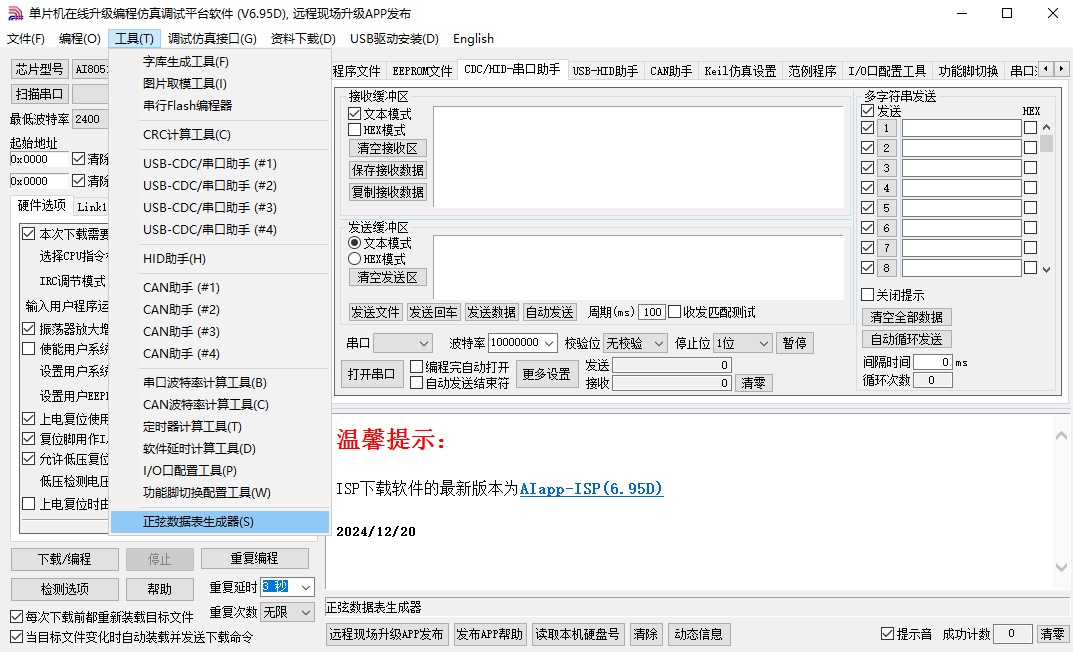Switch to 范例程序 tab
This screenshot has width=1073, height=652.
(812, 71)
